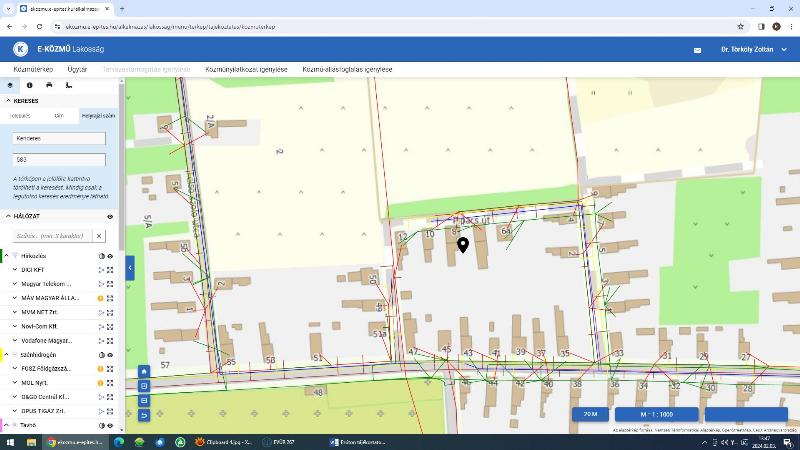Click the parcel number field 583
Viewport: 800px width, 450px height.
coord(59,160)
